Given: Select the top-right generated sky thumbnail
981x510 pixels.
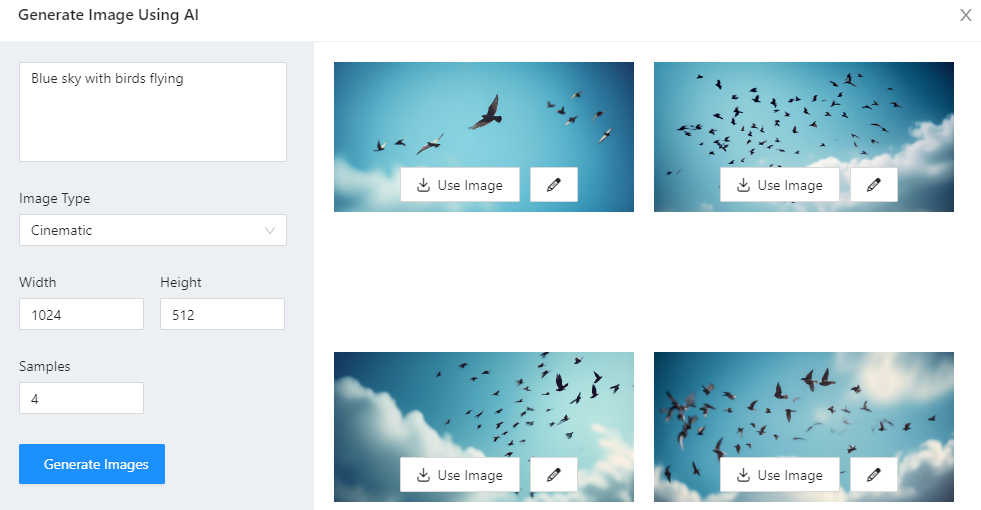Looking at the screenshot, I should 804,113.
